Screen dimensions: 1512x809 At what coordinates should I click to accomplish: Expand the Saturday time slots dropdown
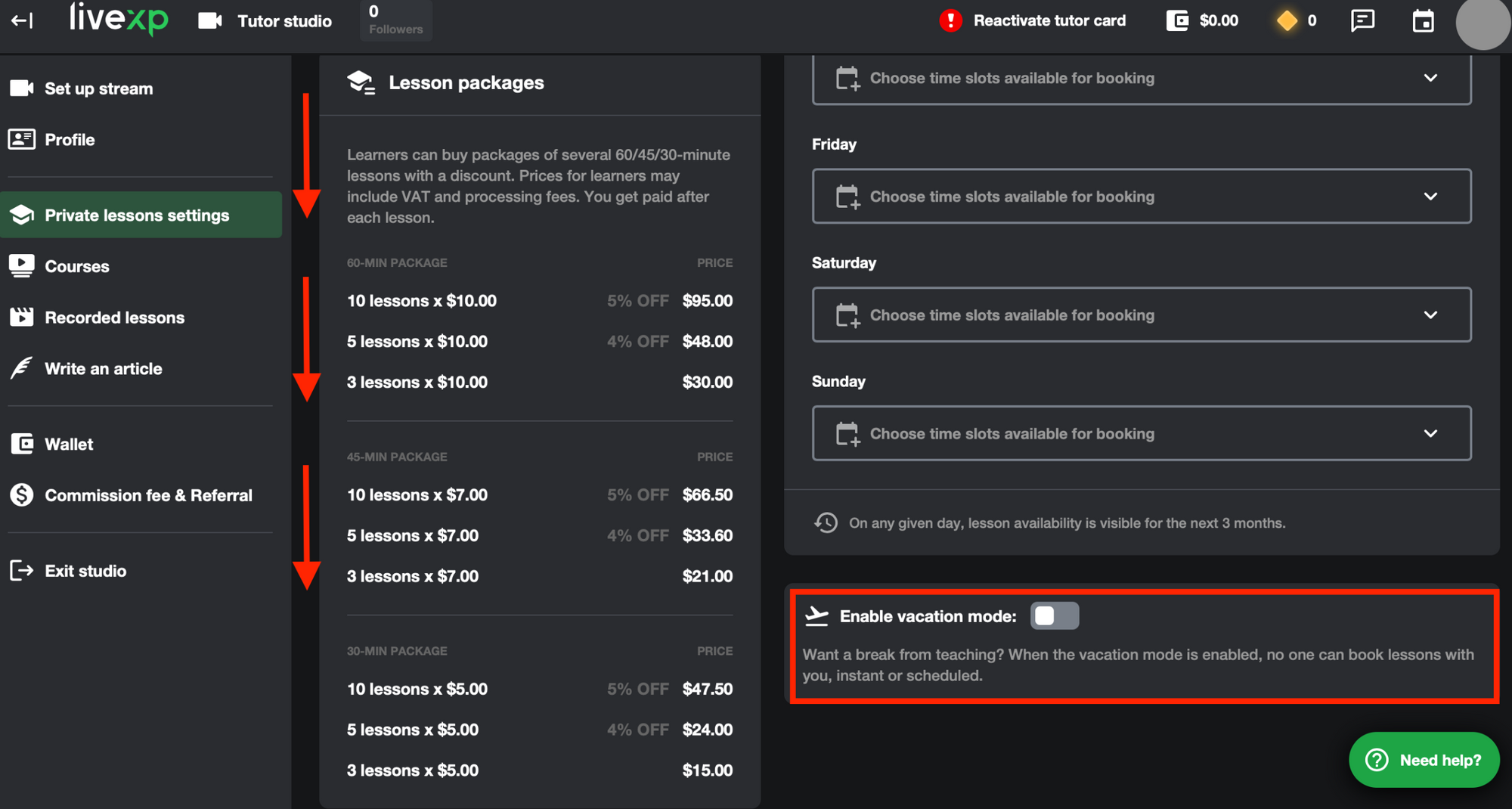click(1141, 315)
